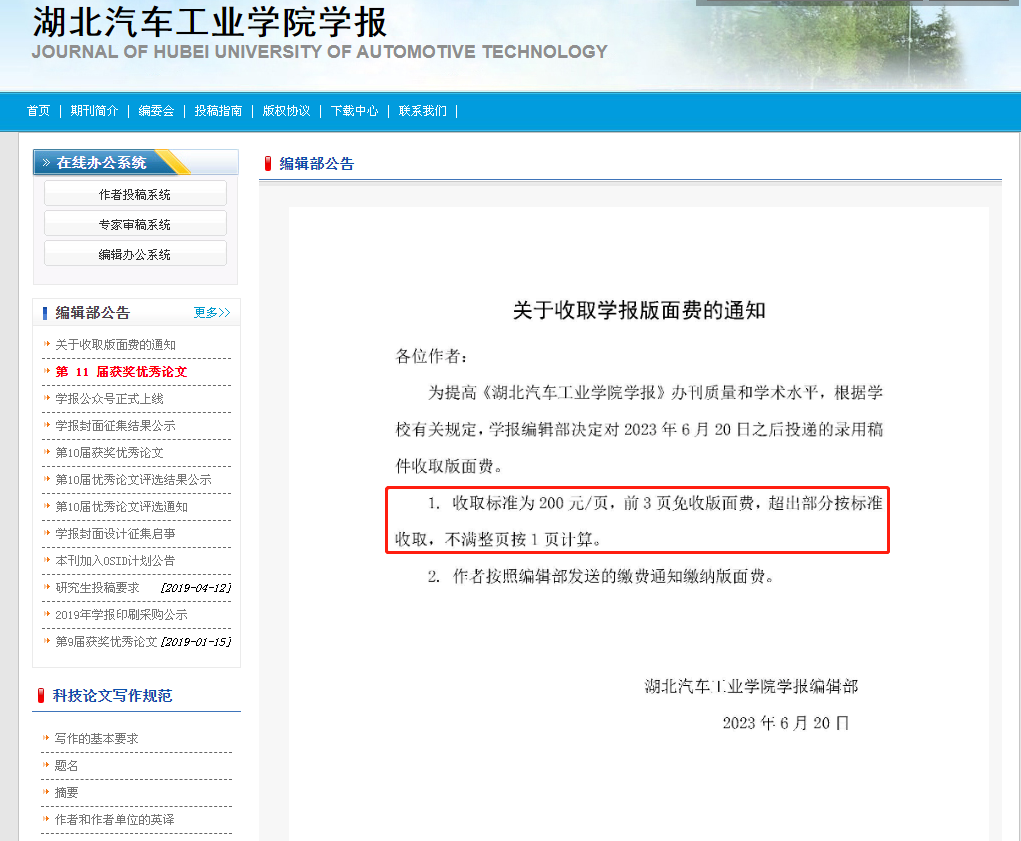Click the salutation 各位作者:
The height and width of the screenshot is (841, 1021).
[431, 356]
